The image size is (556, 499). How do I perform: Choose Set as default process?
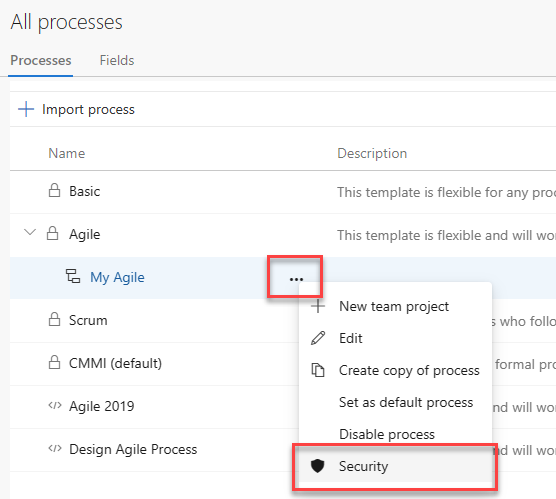click(x=406, y=402)
